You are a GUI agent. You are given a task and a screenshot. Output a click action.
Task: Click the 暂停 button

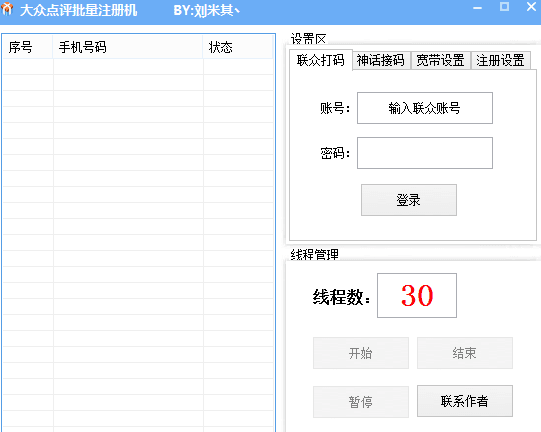(361, 402)
